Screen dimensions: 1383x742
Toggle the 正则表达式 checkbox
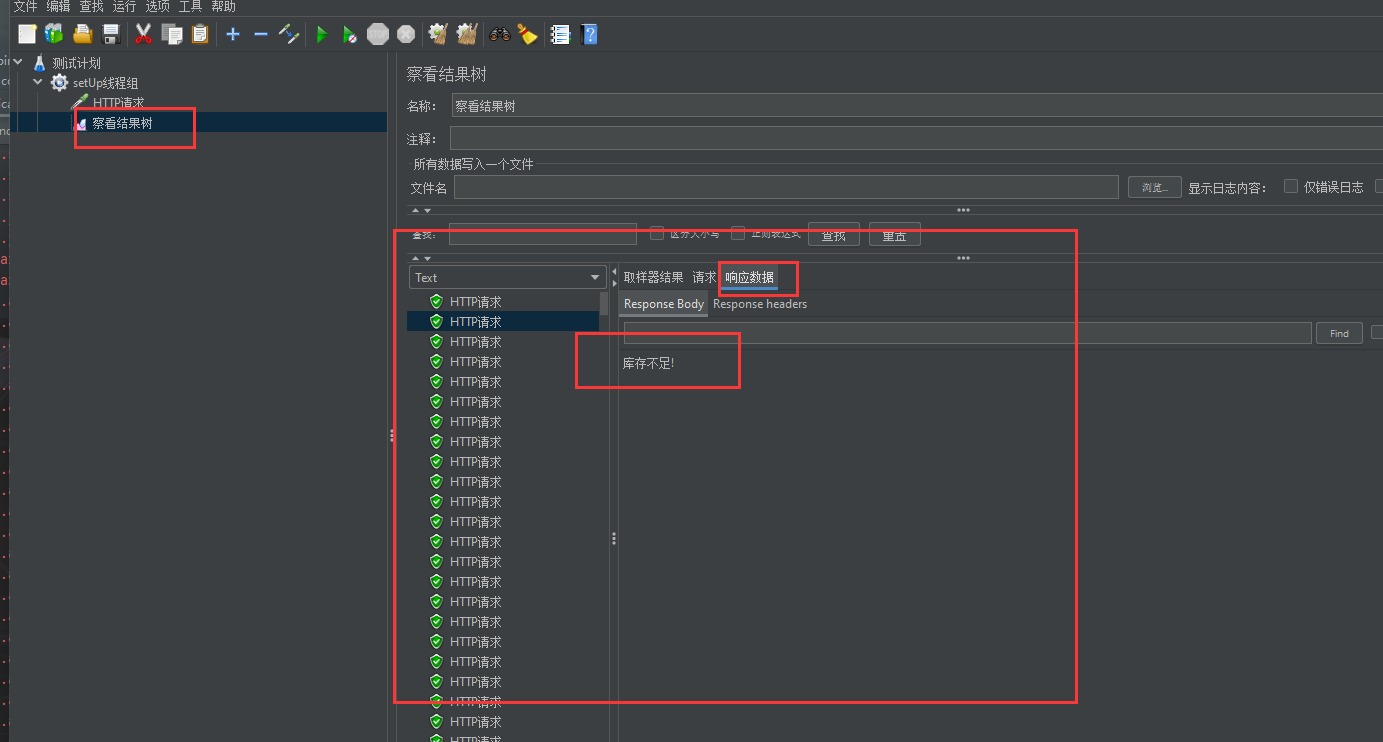[x=738, y=234]
